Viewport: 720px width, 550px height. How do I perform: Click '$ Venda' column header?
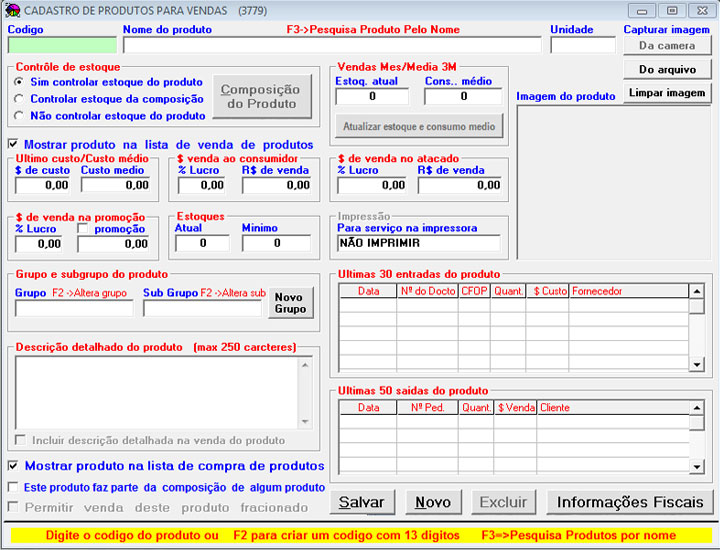click(x=515, y=408)
